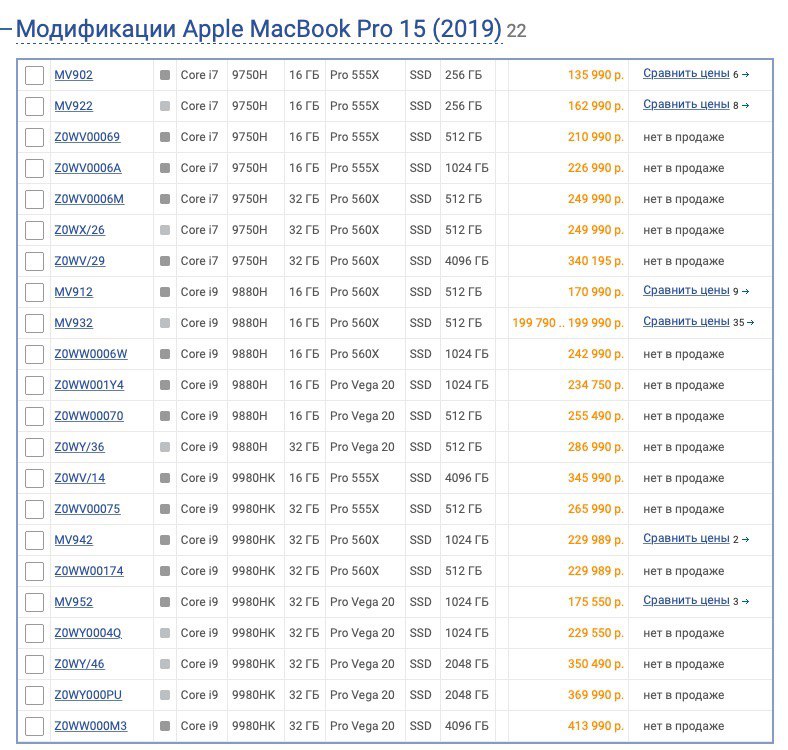The width and height of the screenshot is (788, 750).
Task: Select the 162 990 р. price
Action: coord(596,106)
